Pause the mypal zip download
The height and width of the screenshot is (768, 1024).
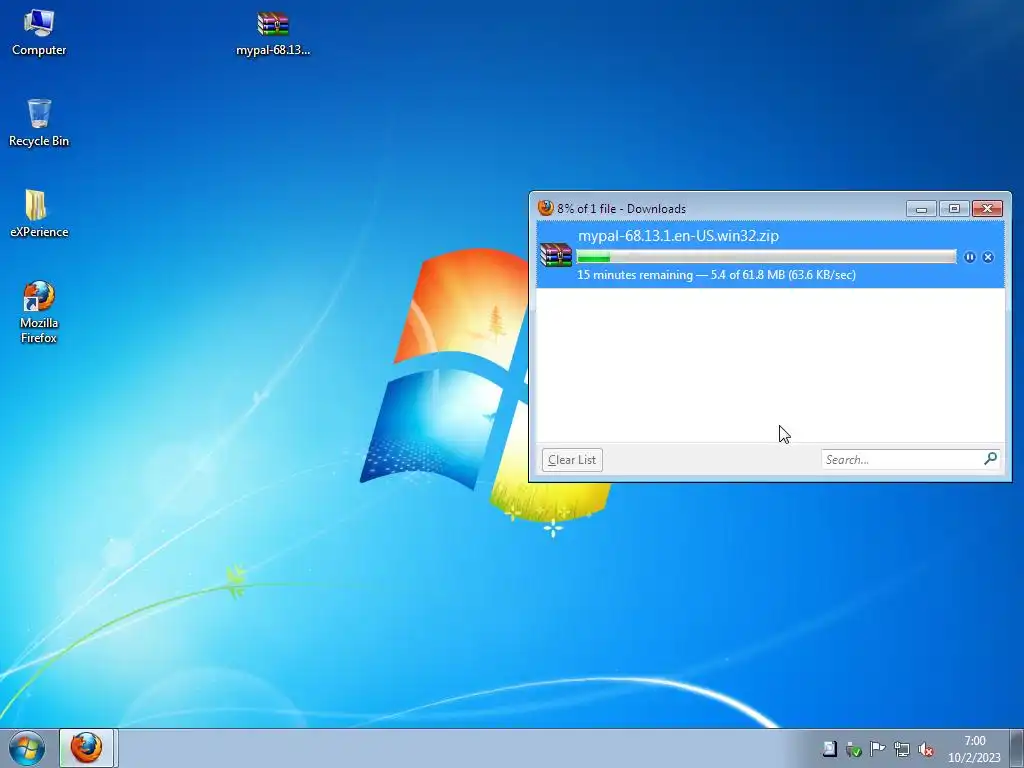point(969,257)
